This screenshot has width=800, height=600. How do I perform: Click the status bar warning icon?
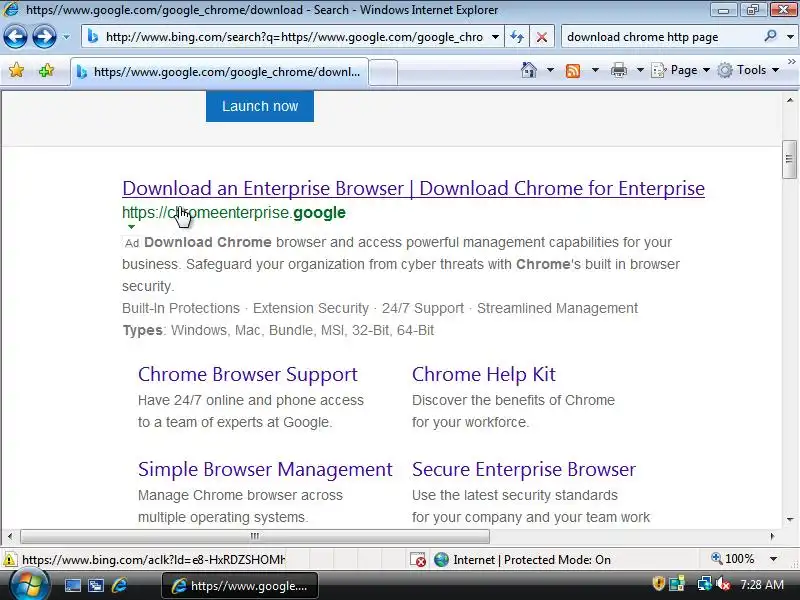(9, 560)
